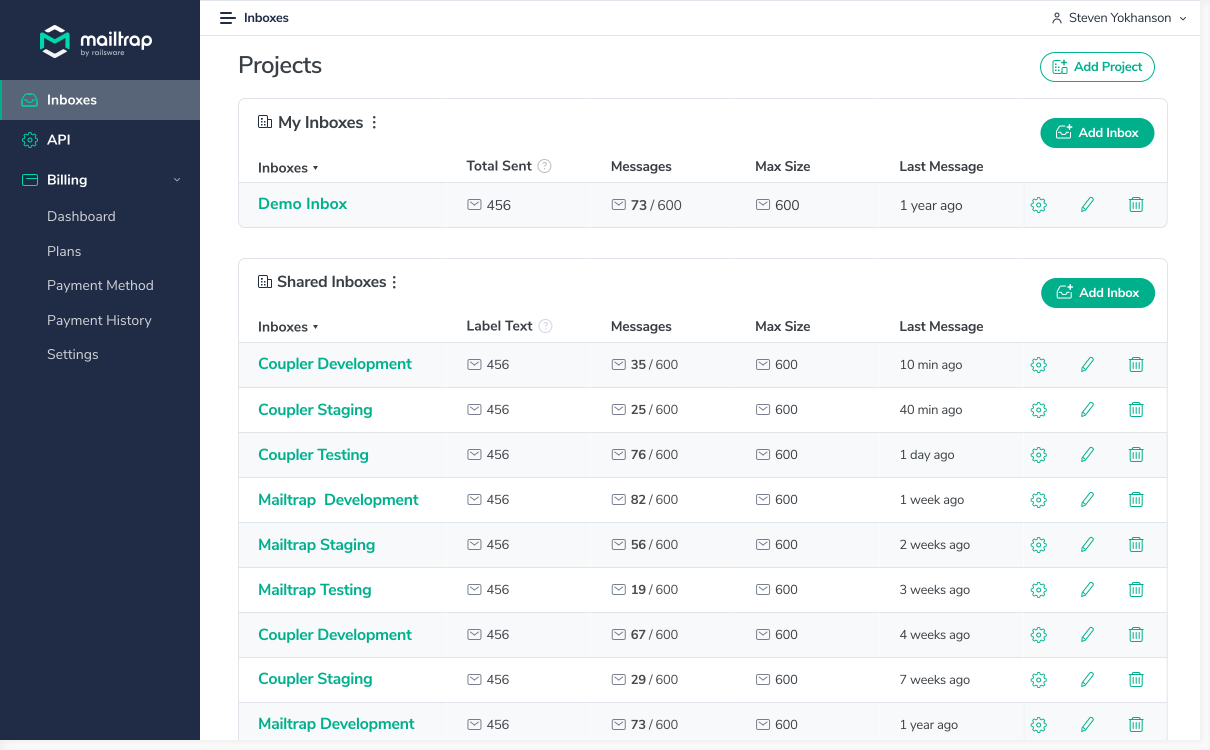Collapse the Billing section in sidebar
This screenshot has width=1210, height=750.
(x=177, y=180)
